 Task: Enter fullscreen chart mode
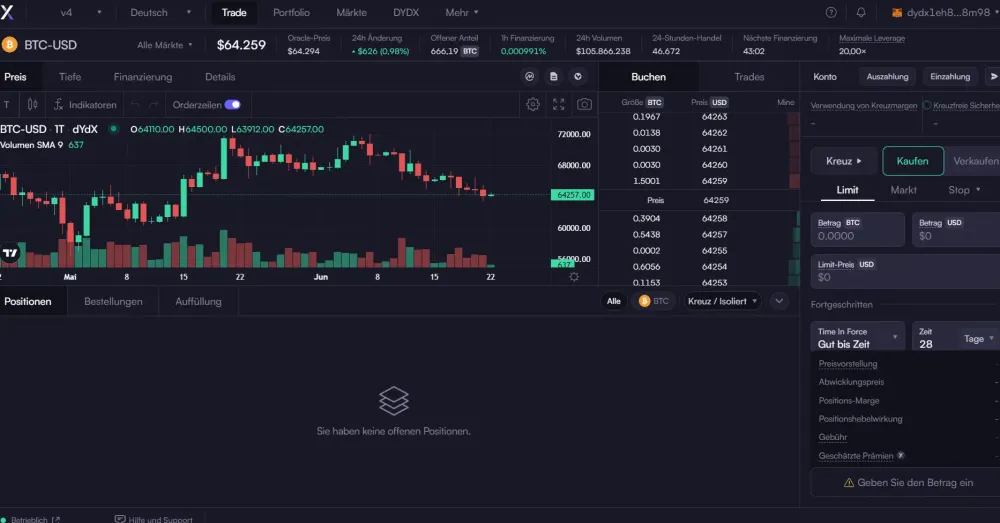[x=559, y=104]
